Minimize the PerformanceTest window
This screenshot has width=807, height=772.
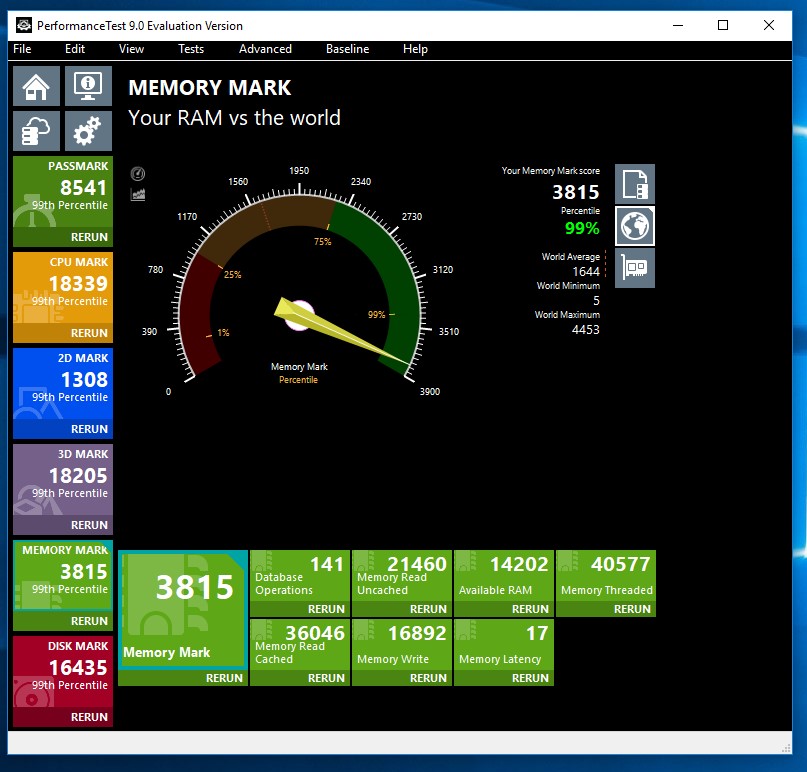[678, 25]
